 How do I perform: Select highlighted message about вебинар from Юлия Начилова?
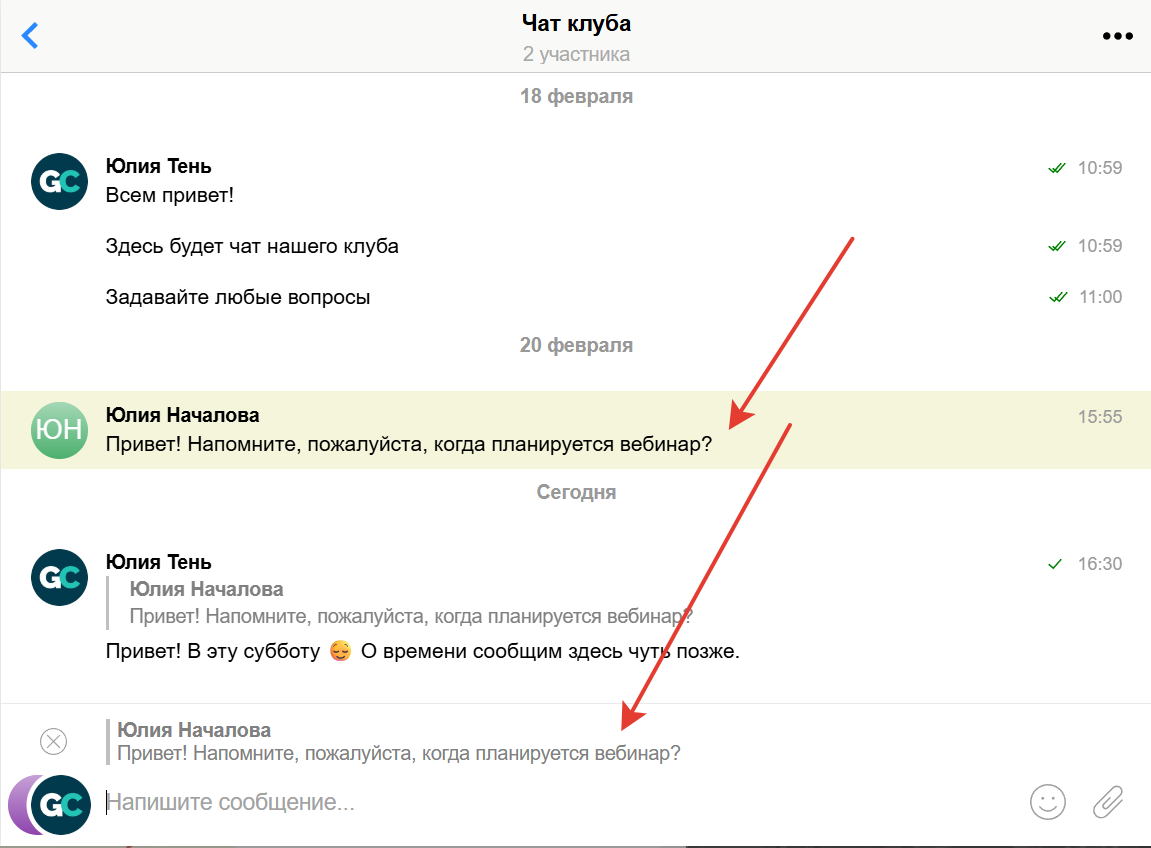(x=408, y=443)
